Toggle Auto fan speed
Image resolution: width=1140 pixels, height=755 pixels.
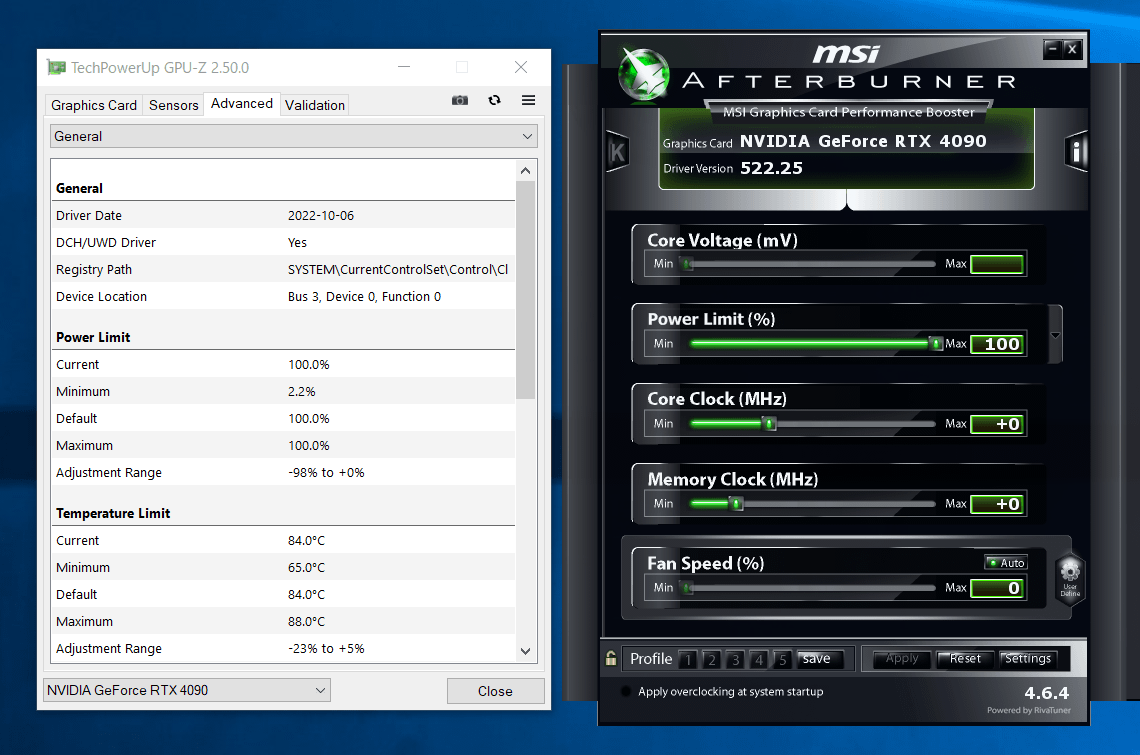point(1005,563)
